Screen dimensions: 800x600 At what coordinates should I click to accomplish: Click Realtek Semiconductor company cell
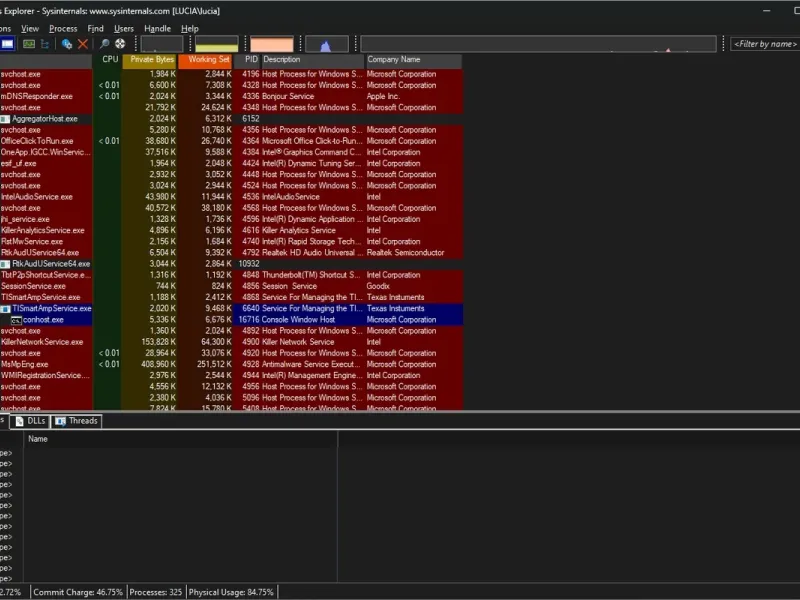point(405,253)
